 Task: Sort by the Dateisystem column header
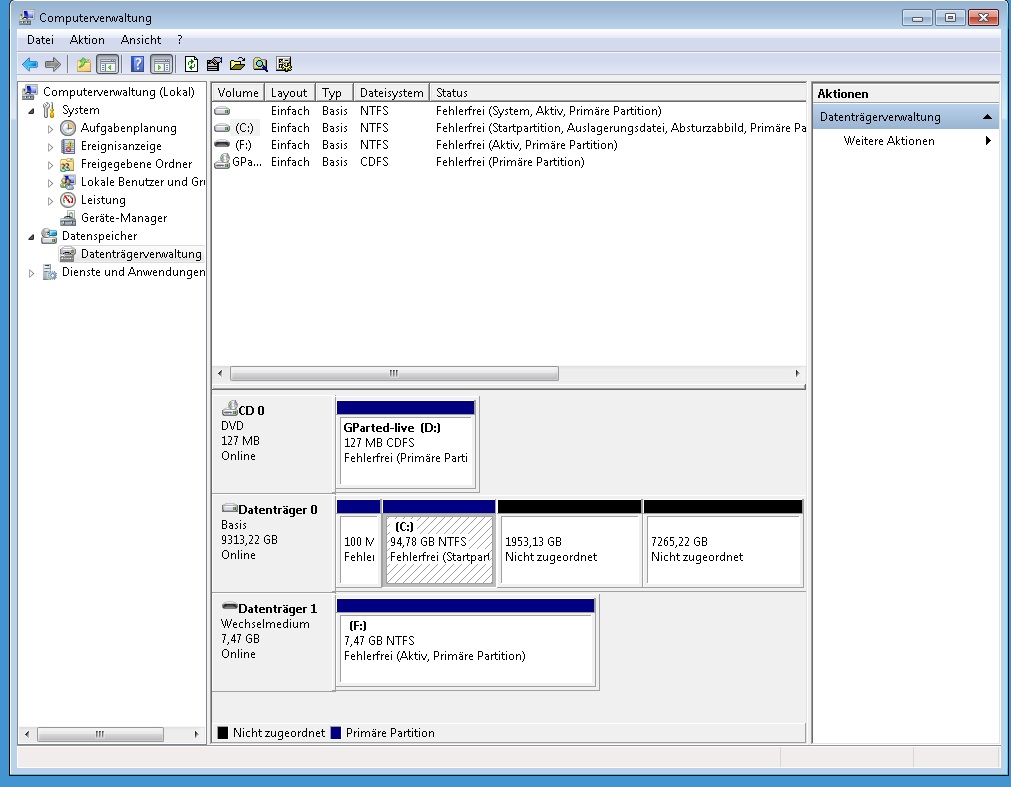tap(391, 92)
